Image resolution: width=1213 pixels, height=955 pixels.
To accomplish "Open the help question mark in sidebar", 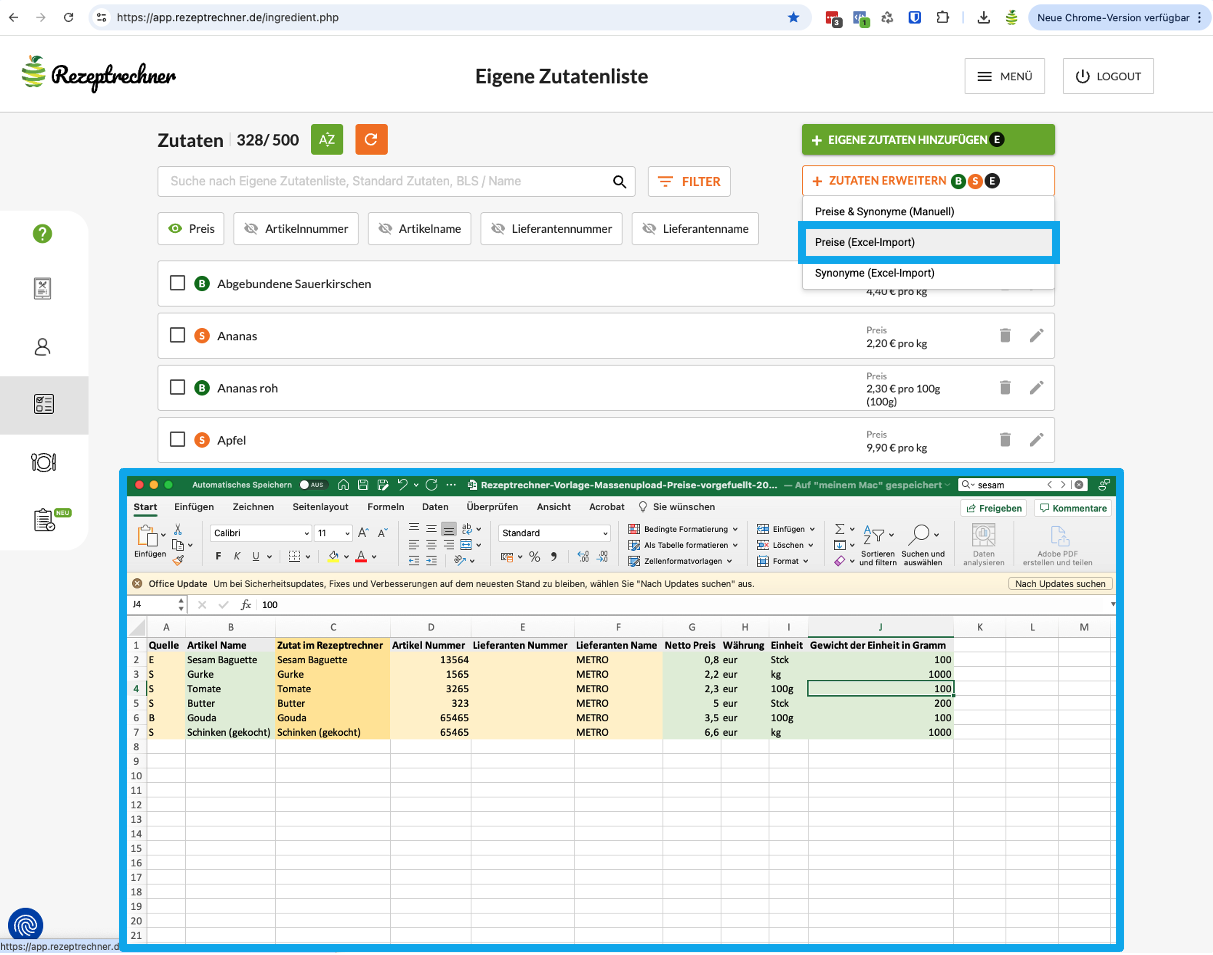I will pos(42,234).
